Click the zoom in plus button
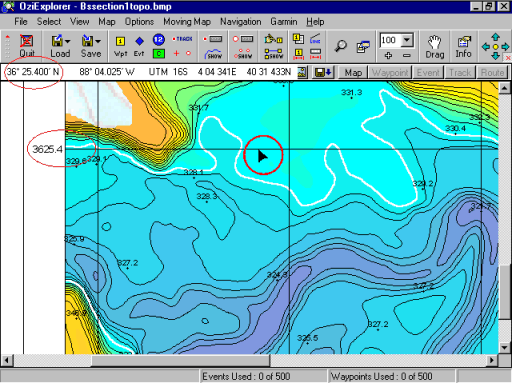Viewport: 512px width, 383px height. [388, 55]
